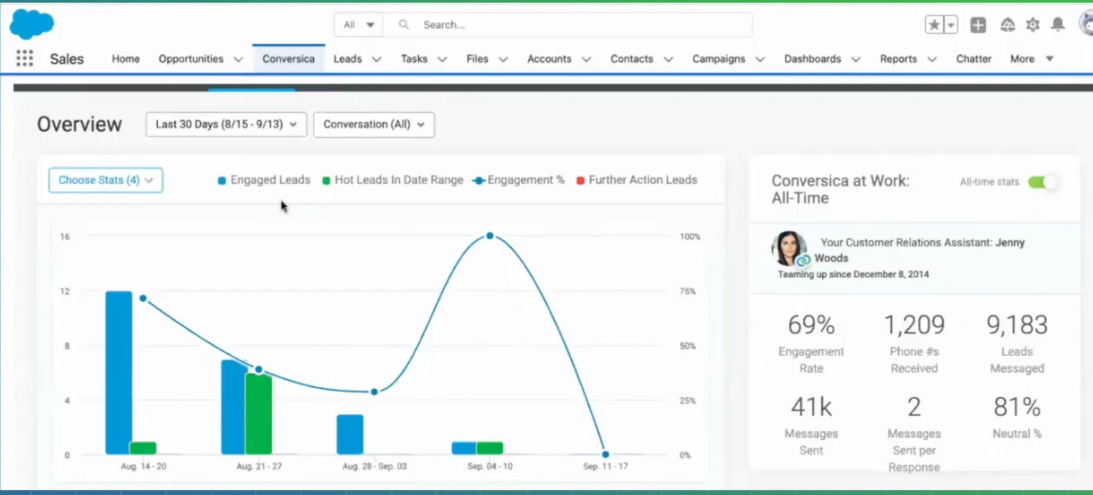Screen dimensions: 1093x495
Task: Open the Contacts tab
Action: coord(632,59)
